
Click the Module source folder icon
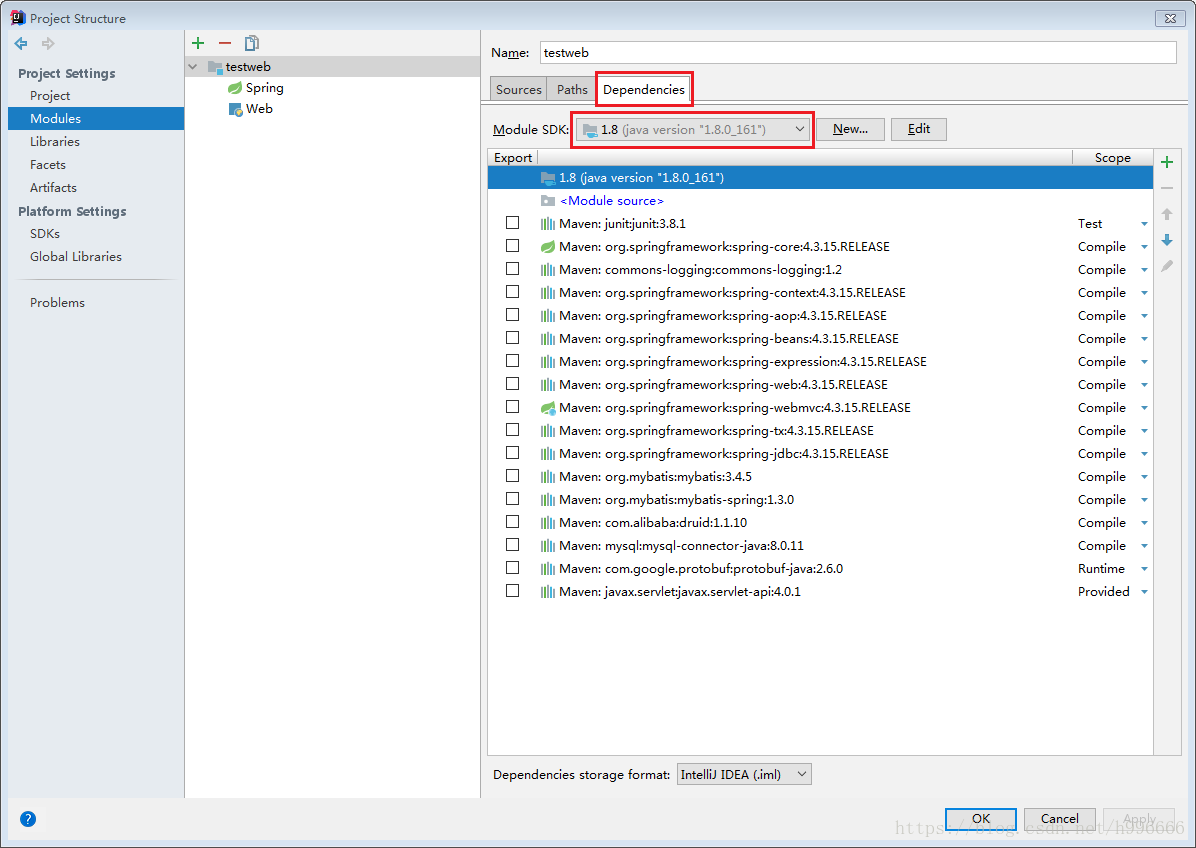[548, 201]
